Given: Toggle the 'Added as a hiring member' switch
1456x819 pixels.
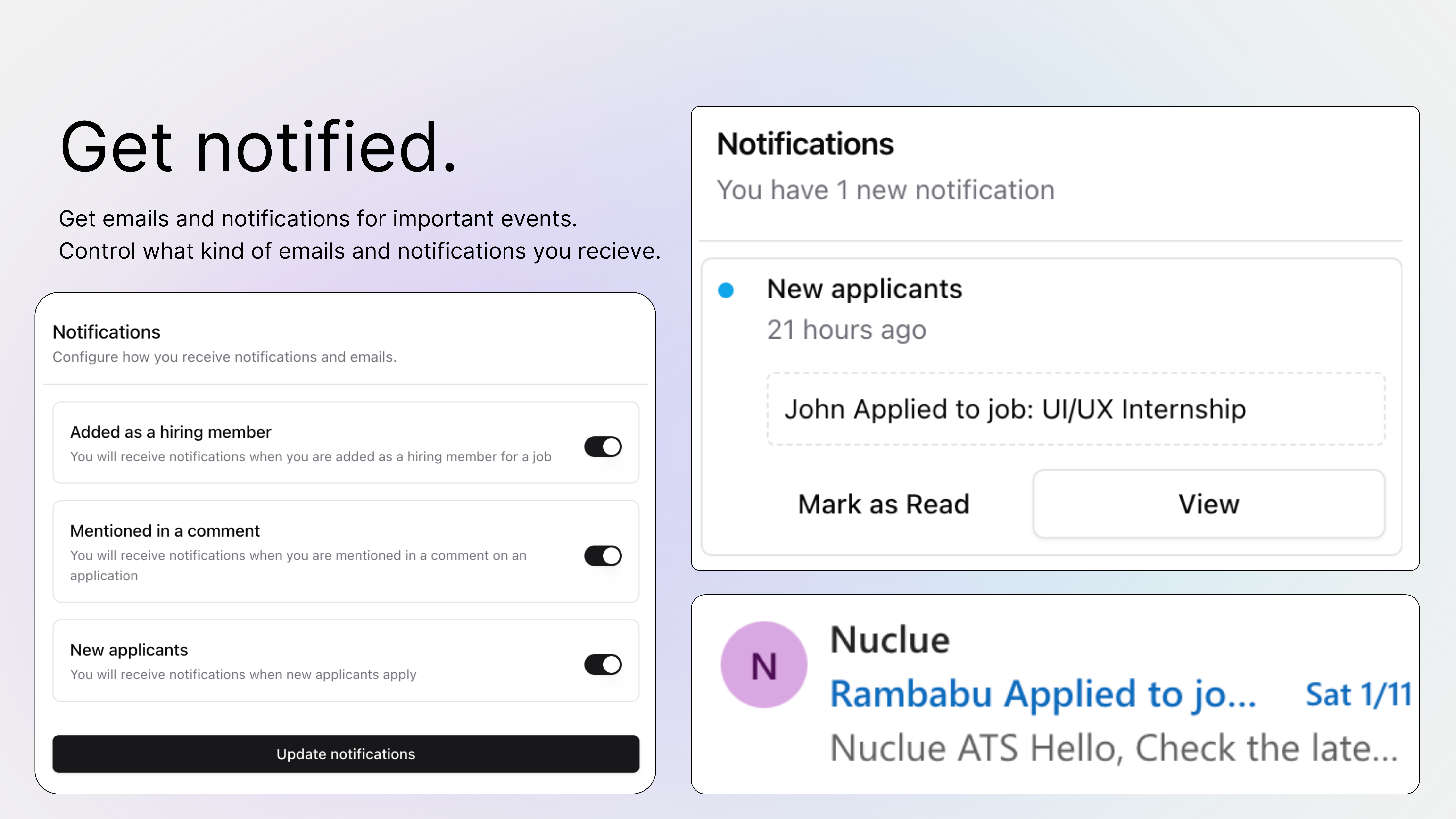Looking at the screenshot, I should pos(603,447).
